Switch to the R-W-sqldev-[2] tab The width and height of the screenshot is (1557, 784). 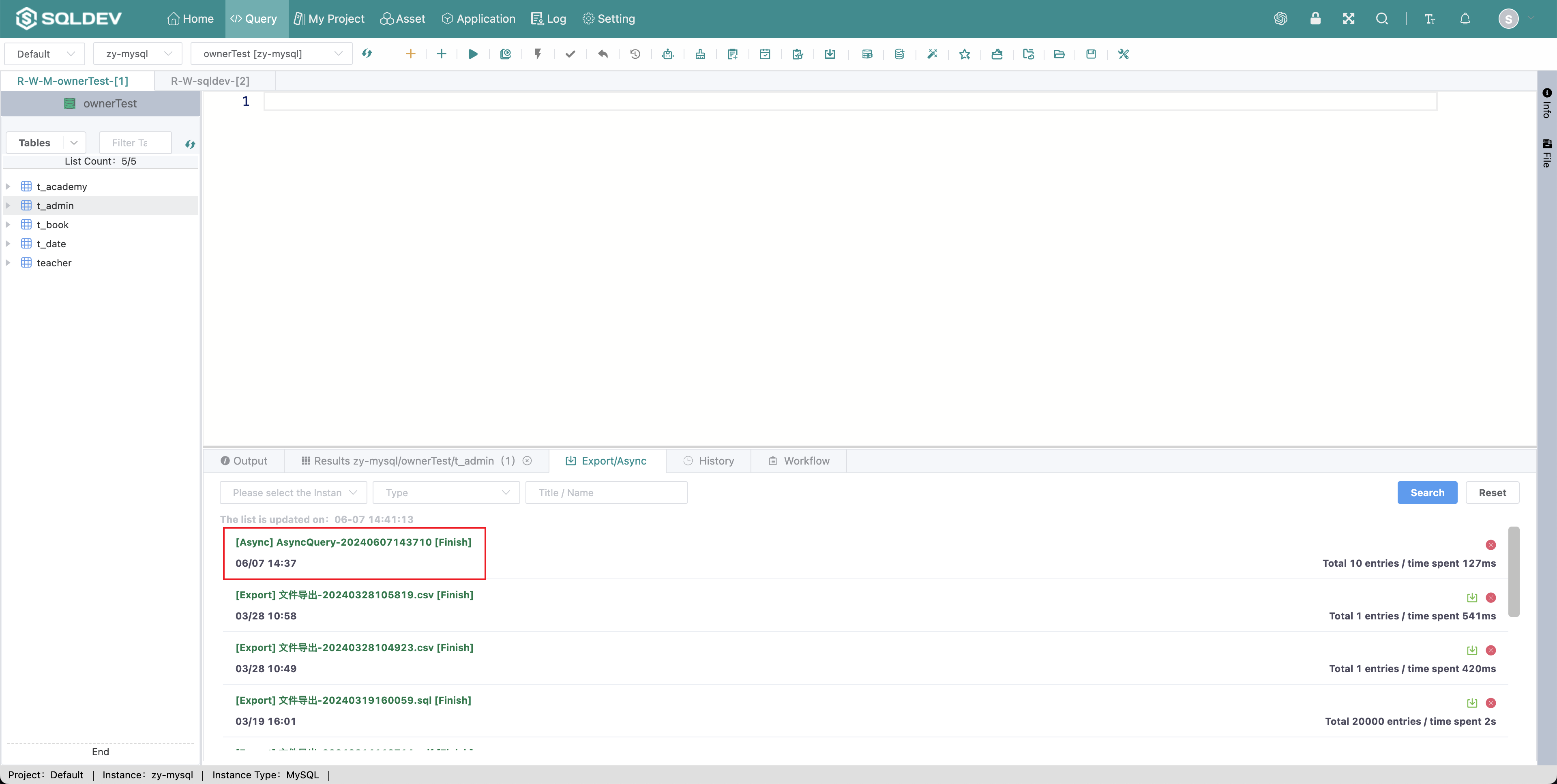tap(210, 80)
